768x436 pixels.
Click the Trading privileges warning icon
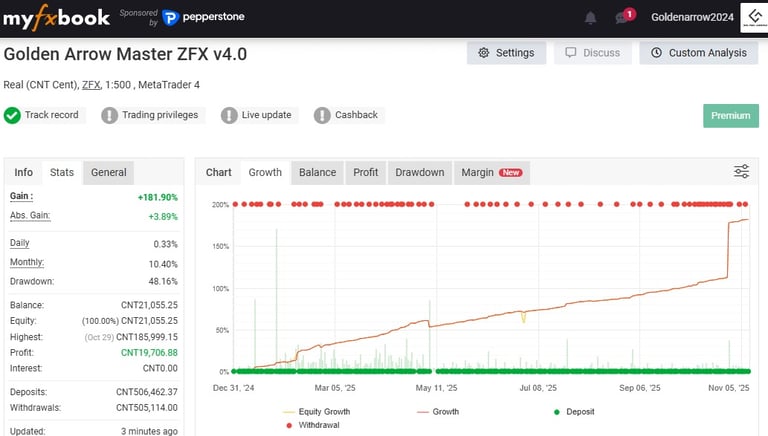[109, 116]
